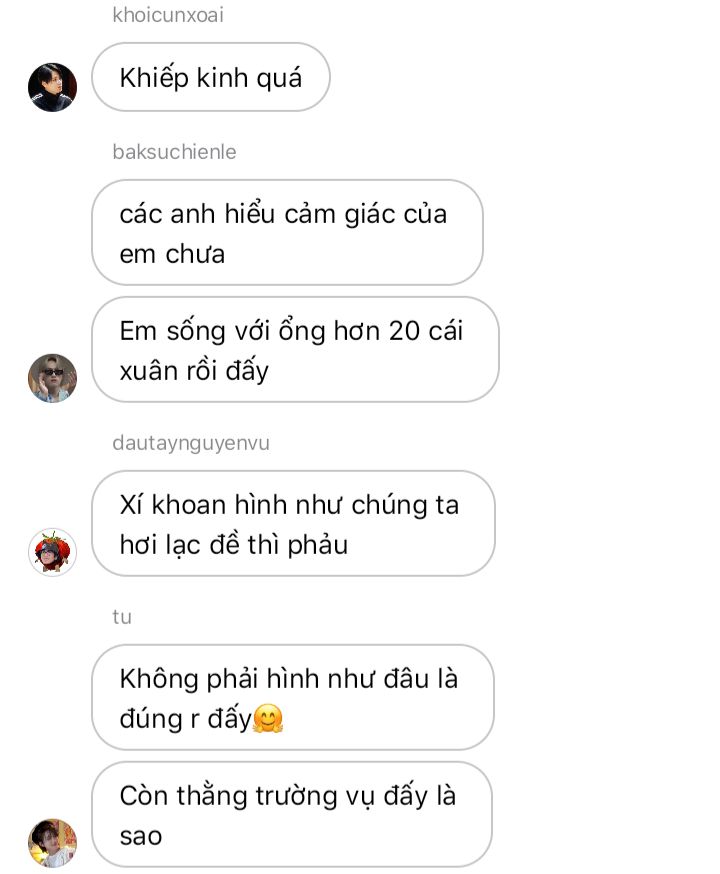Open khoicunxoai's profile avatar
Screen dimensions: 720x874
[x=52, y=87]
